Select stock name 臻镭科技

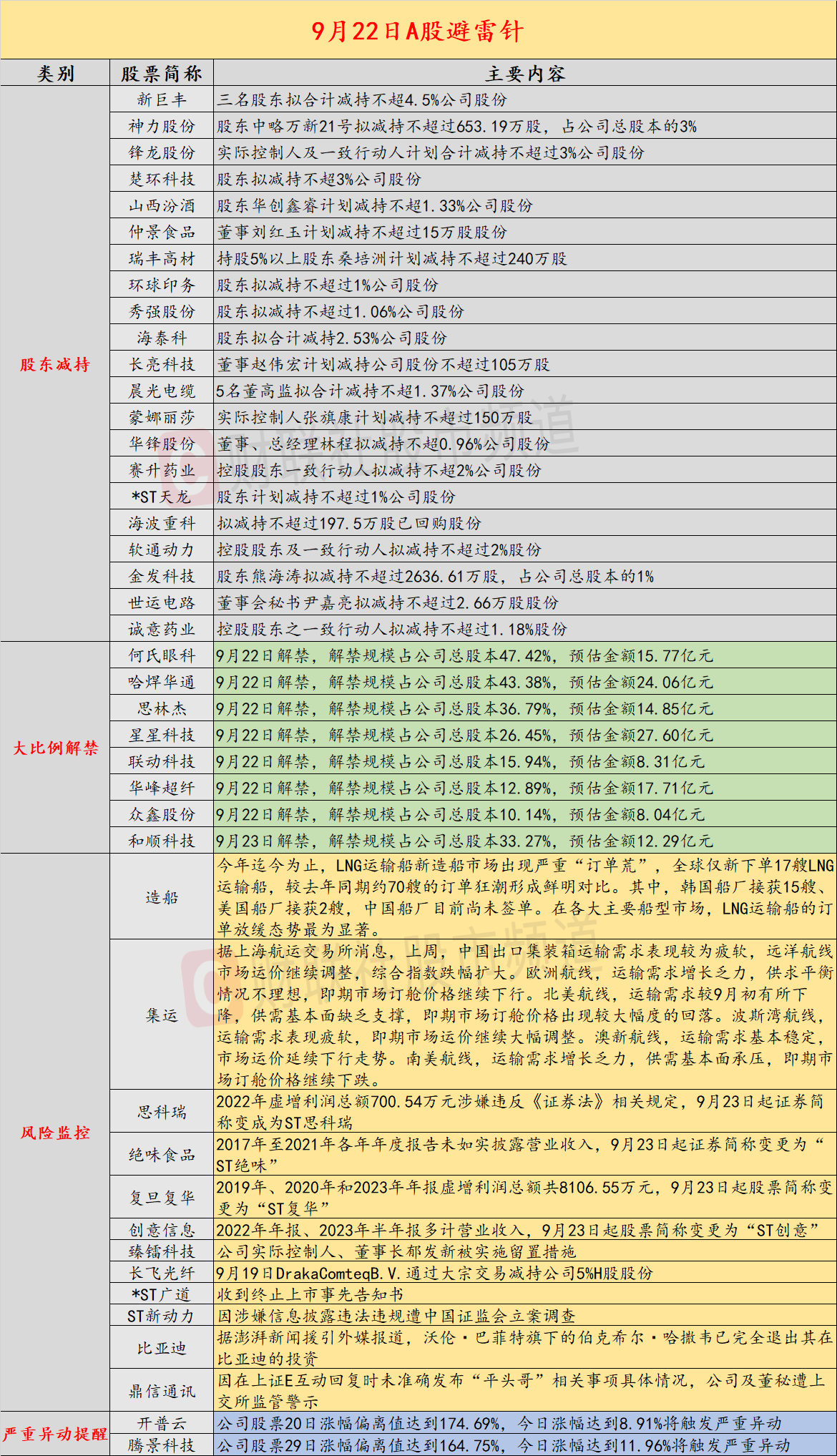[x=162, y=1251]
